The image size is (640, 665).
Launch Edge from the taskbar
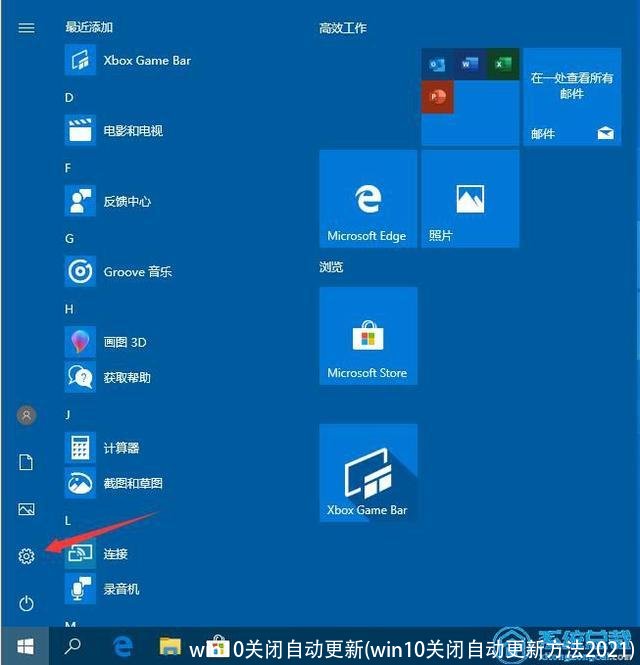click(x=123, y=646)
